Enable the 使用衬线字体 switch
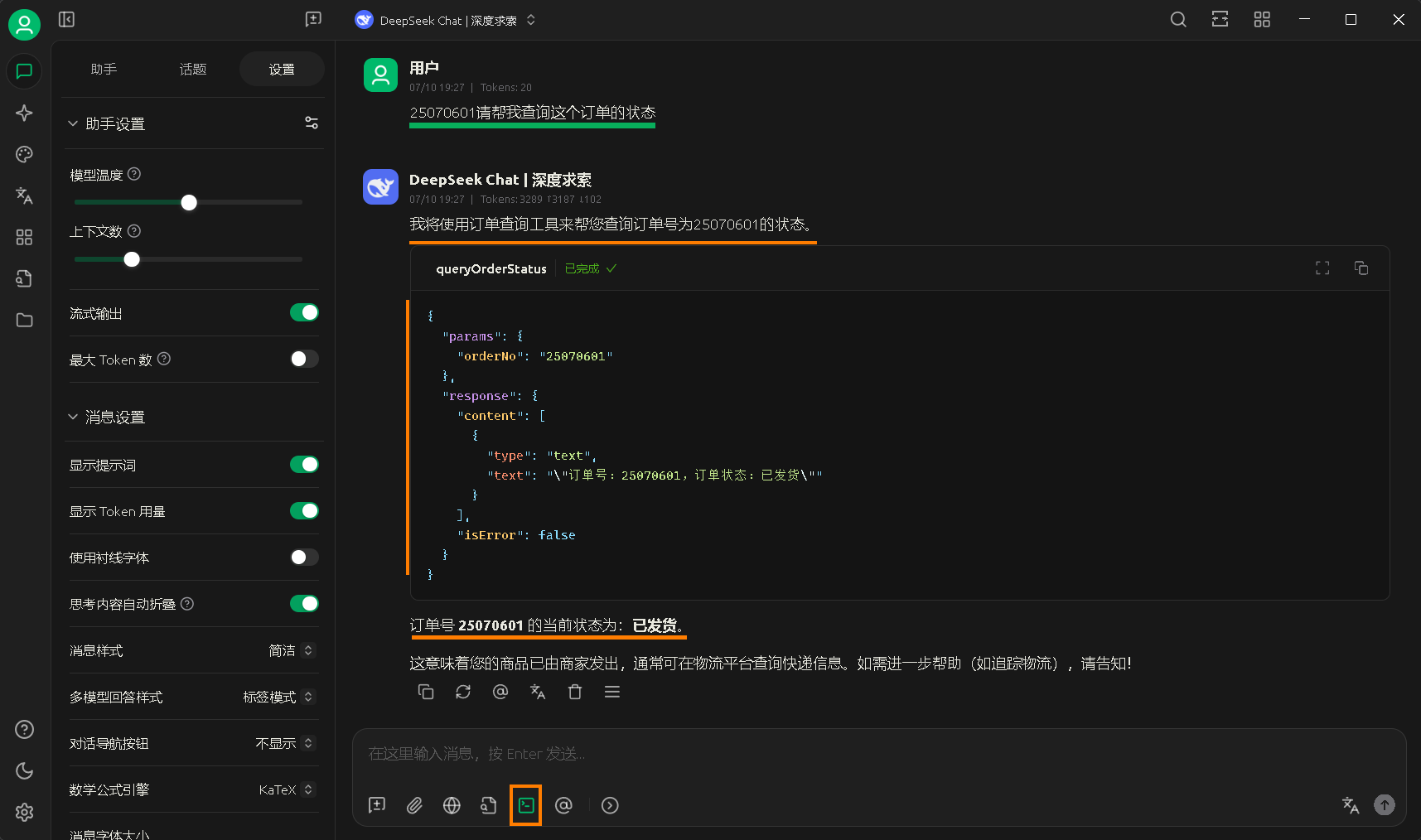The image size is (1421, 840). pyautogui.click(x=304, y=558)
